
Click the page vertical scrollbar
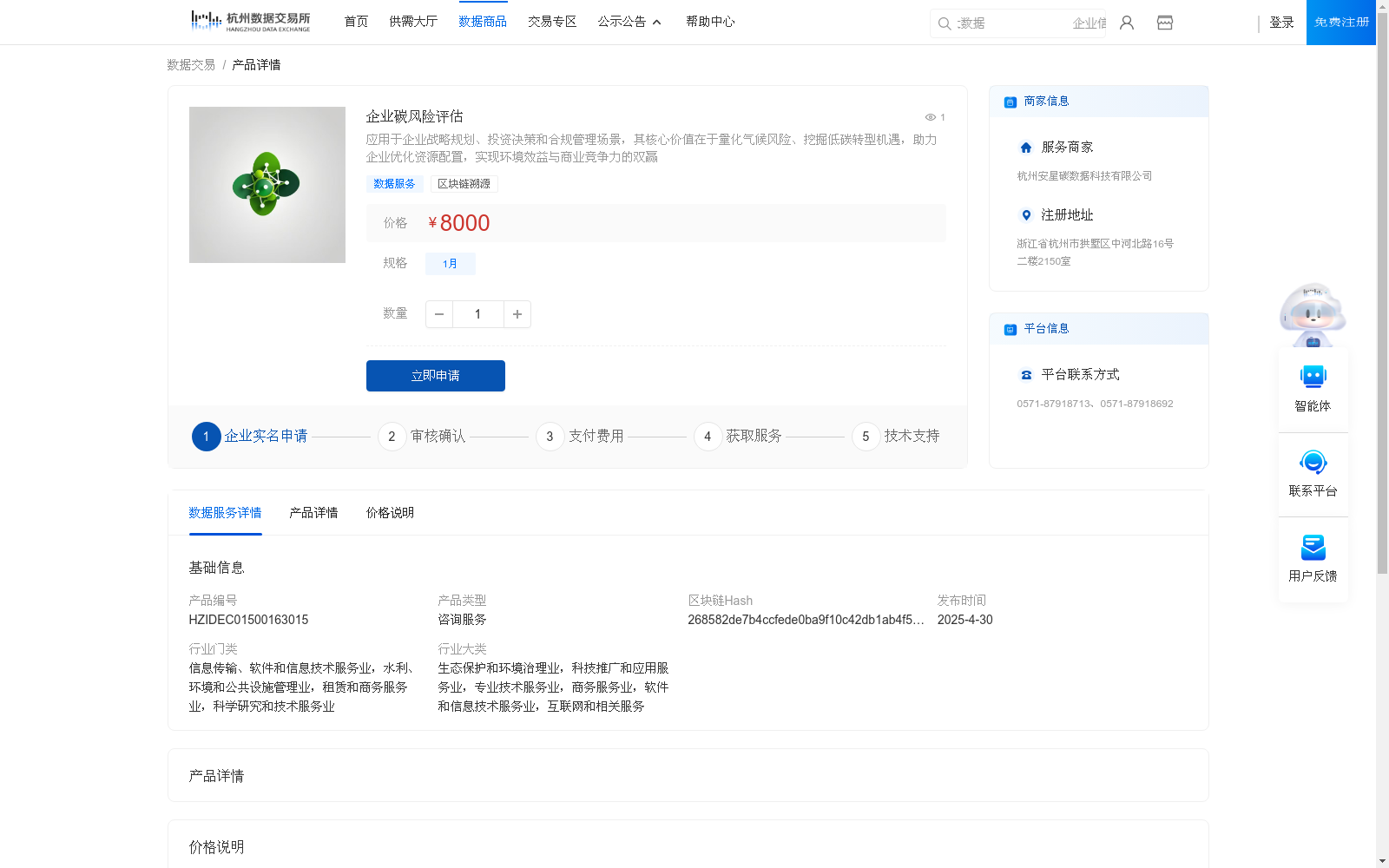coord(1382,295)
